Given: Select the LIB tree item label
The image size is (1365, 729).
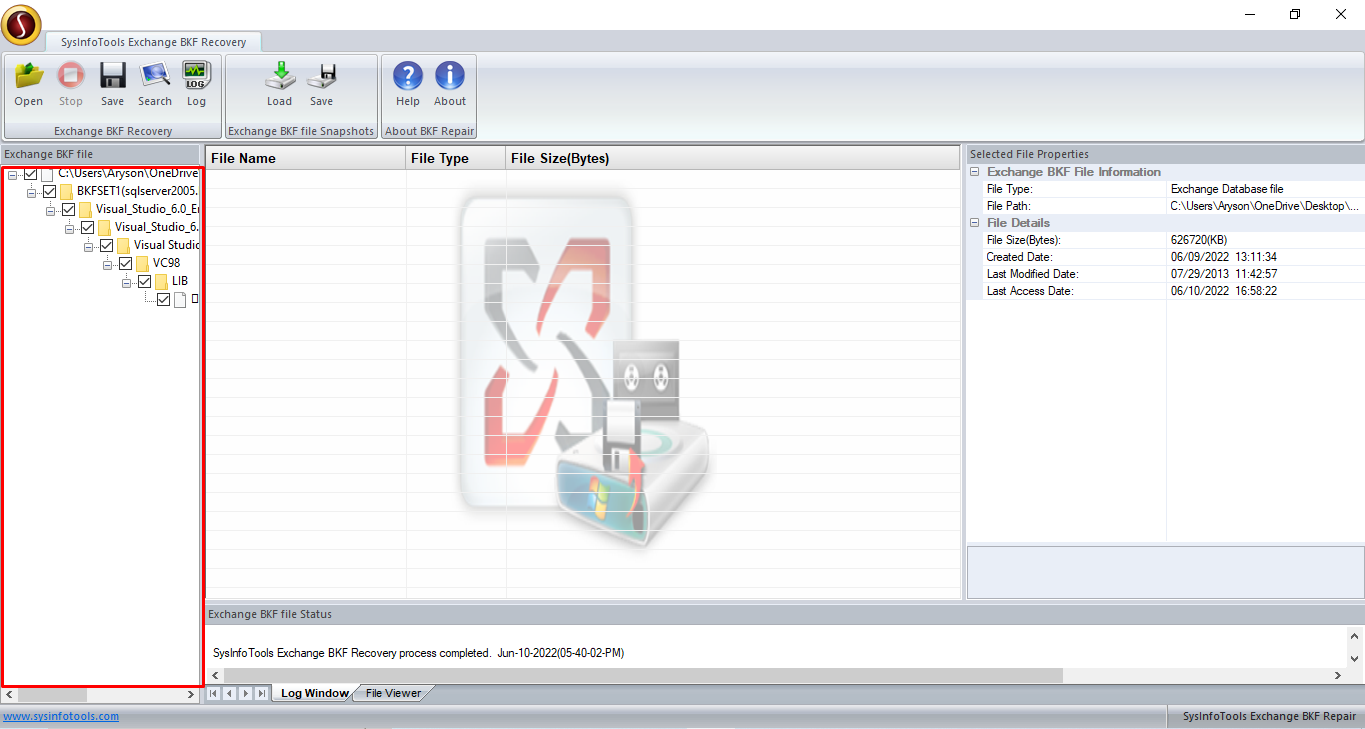Looking at the screenshot, I should click(x=180, y=282).
